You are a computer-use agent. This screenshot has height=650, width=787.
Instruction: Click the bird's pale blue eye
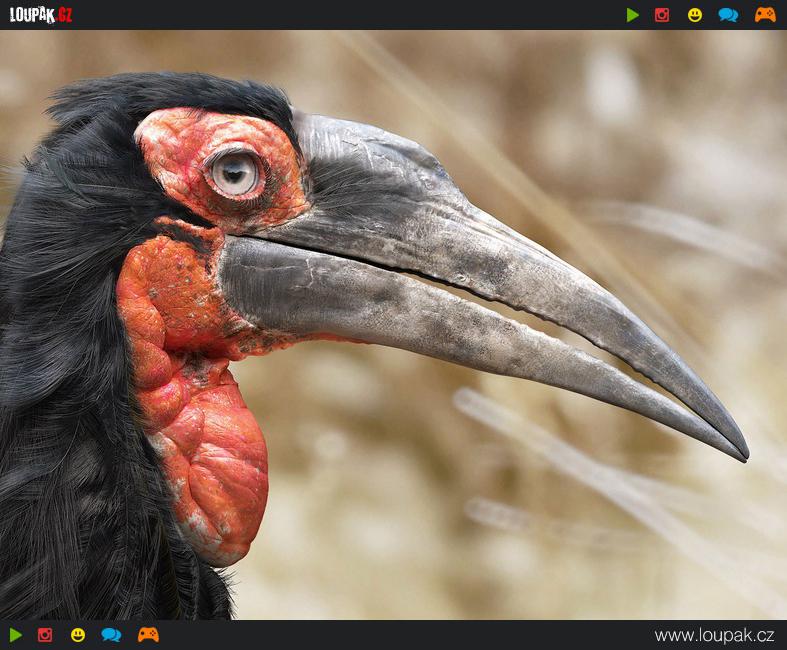click(235, 173)
